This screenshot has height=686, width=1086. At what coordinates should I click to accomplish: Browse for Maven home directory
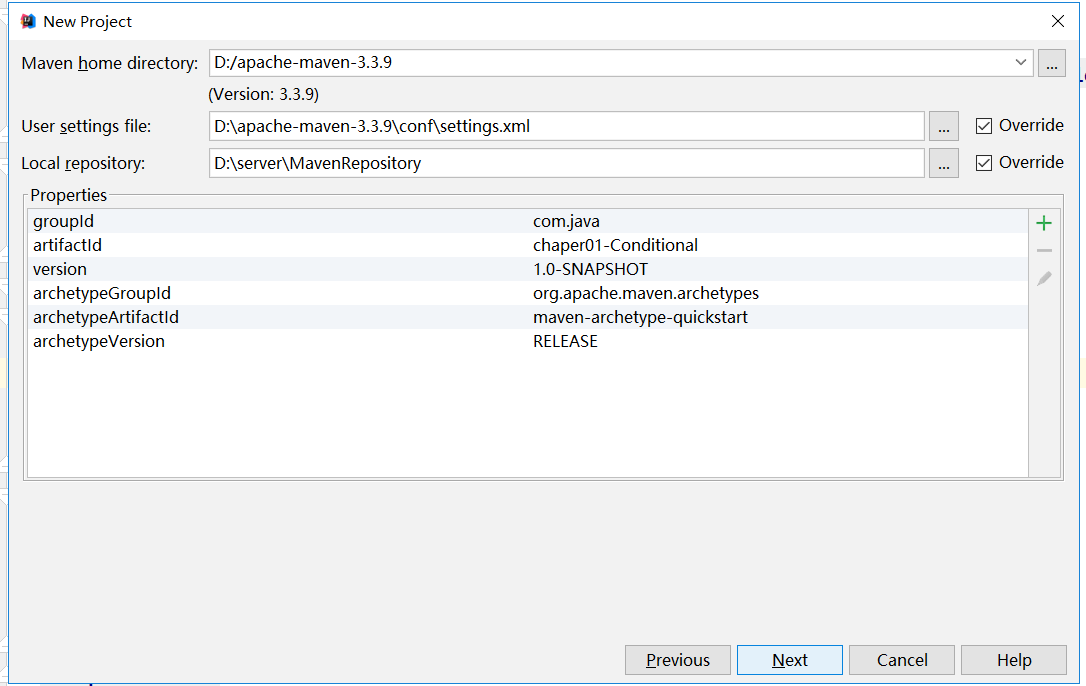(1051, 63)
